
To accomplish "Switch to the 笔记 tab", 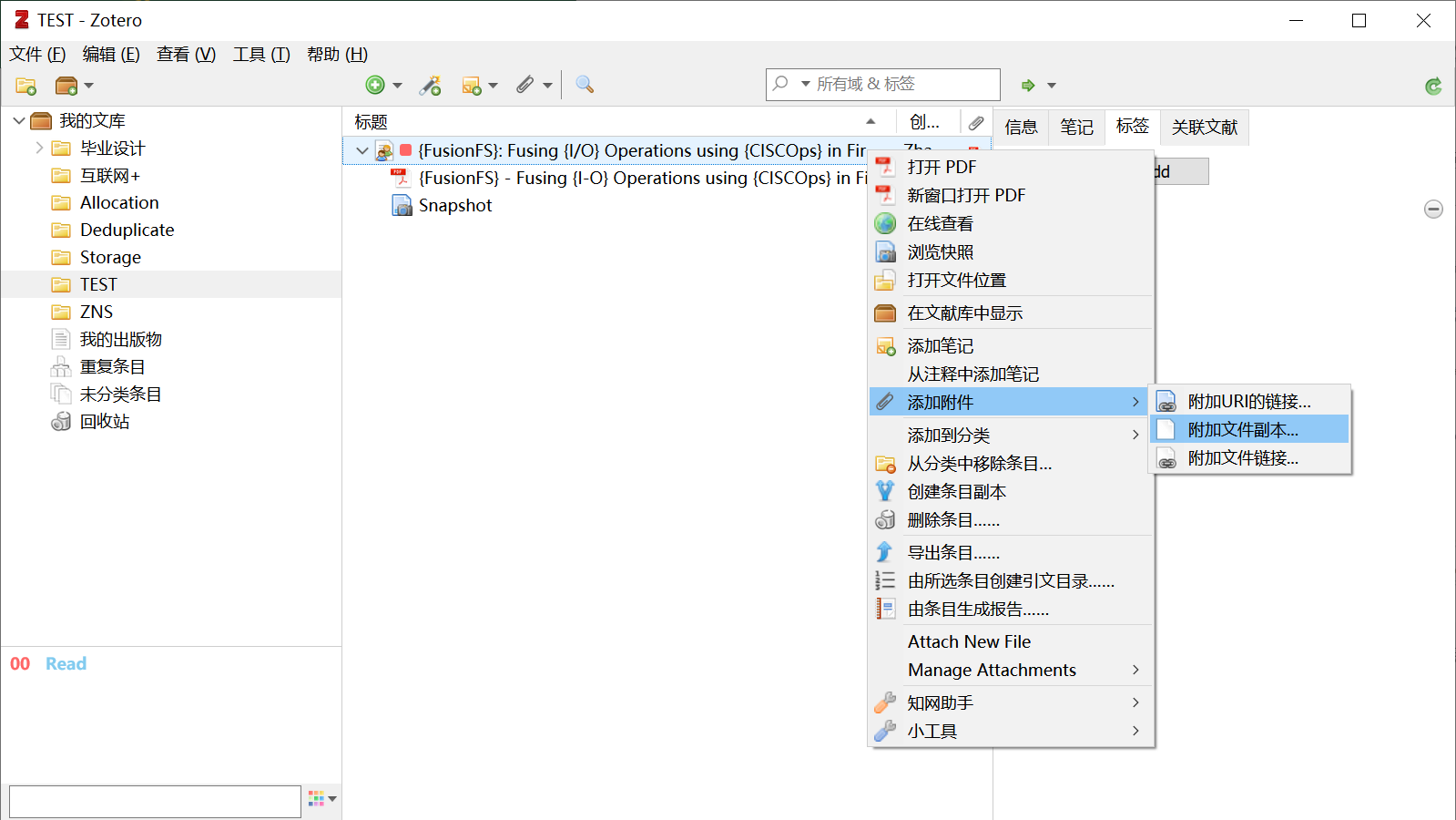I will click(x=1076, y=127).
